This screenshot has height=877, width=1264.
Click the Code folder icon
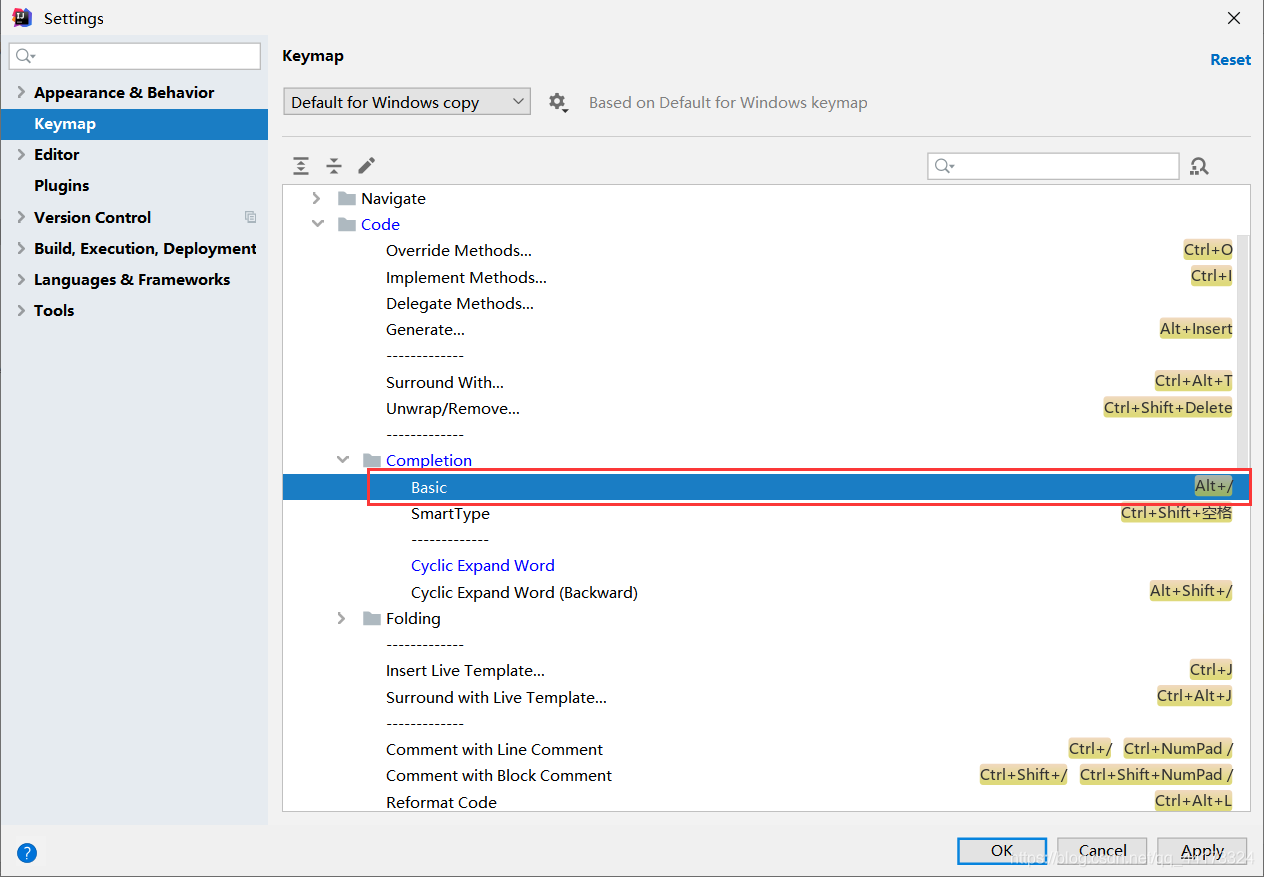tap(347, 224)
